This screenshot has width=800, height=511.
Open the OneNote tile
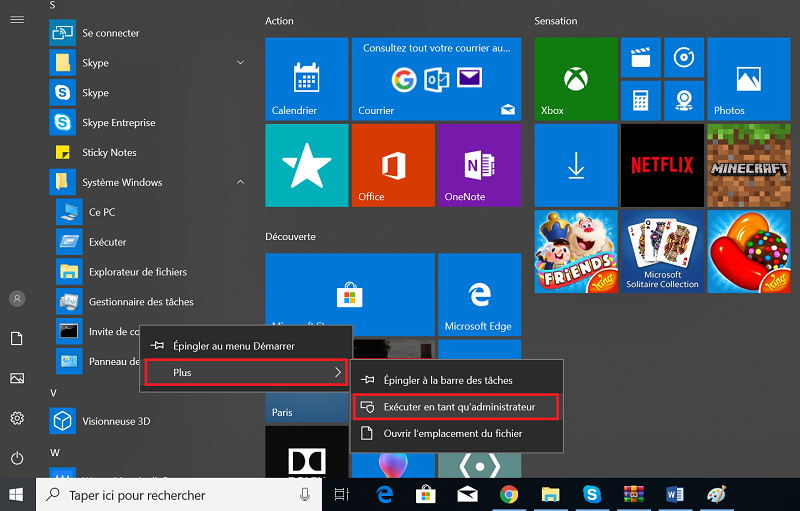click(x=480, y=165)
